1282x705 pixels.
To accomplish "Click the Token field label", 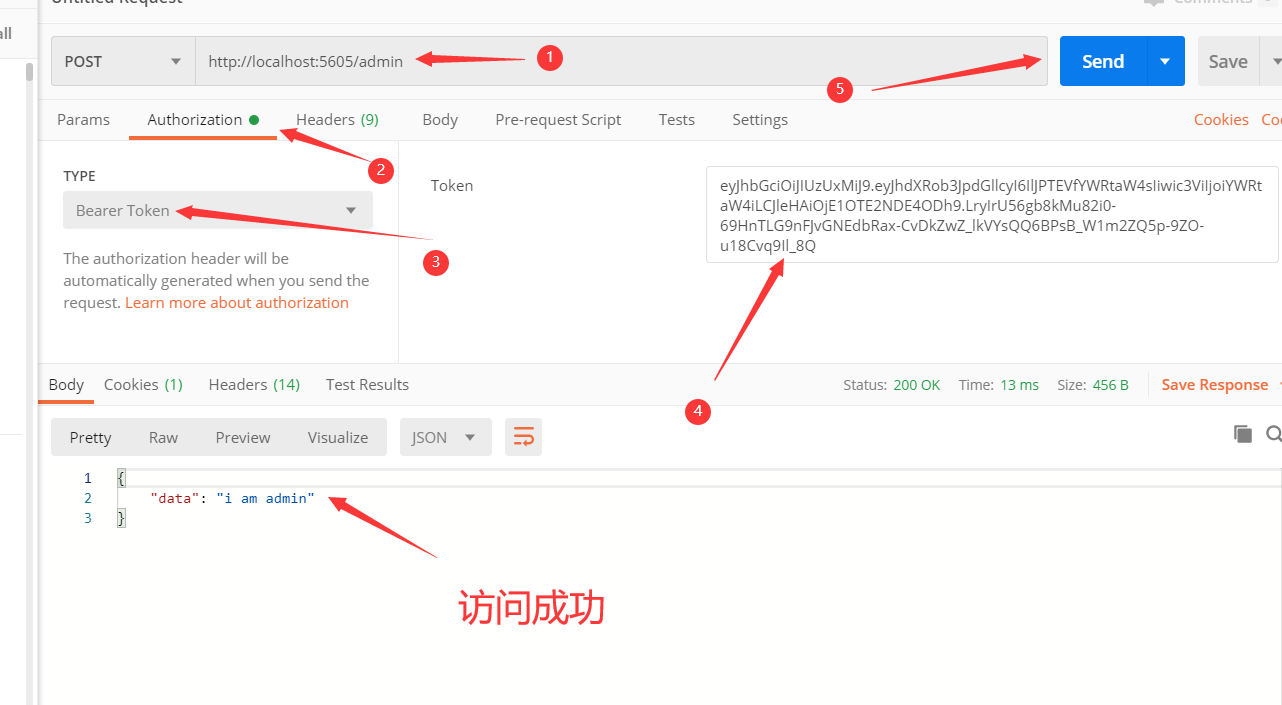I will 452,185.
